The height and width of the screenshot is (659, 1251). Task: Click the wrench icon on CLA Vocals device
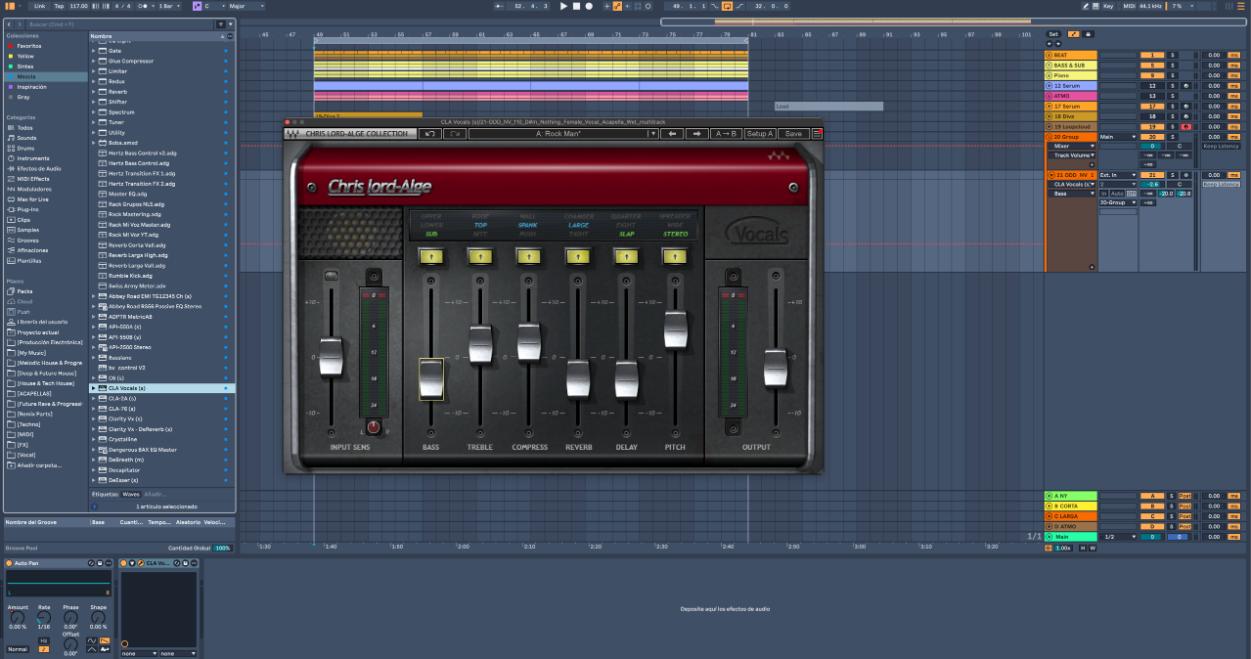(140, 563)
